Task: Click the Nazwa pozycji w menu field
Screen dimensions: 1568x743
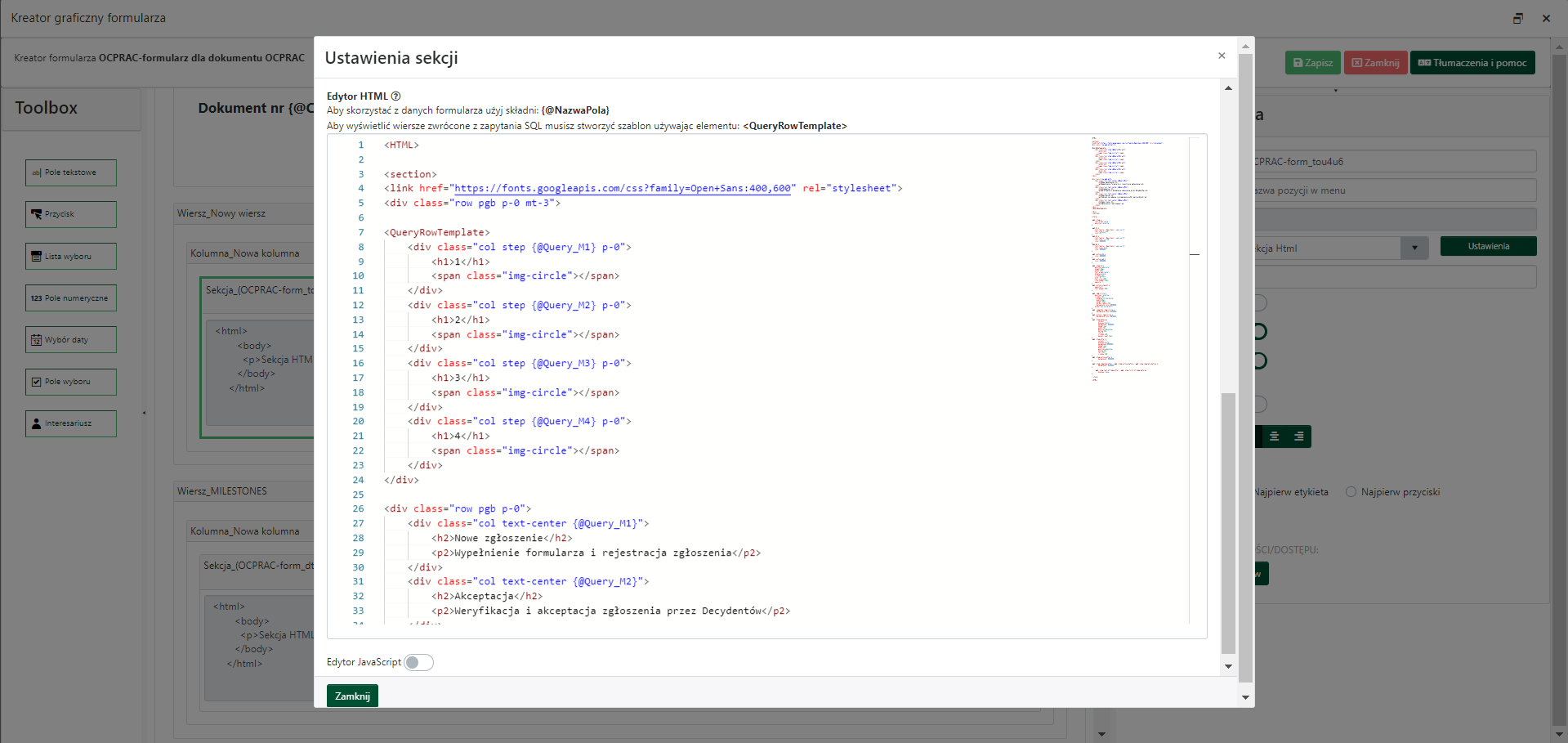Action: point(1394,190)
